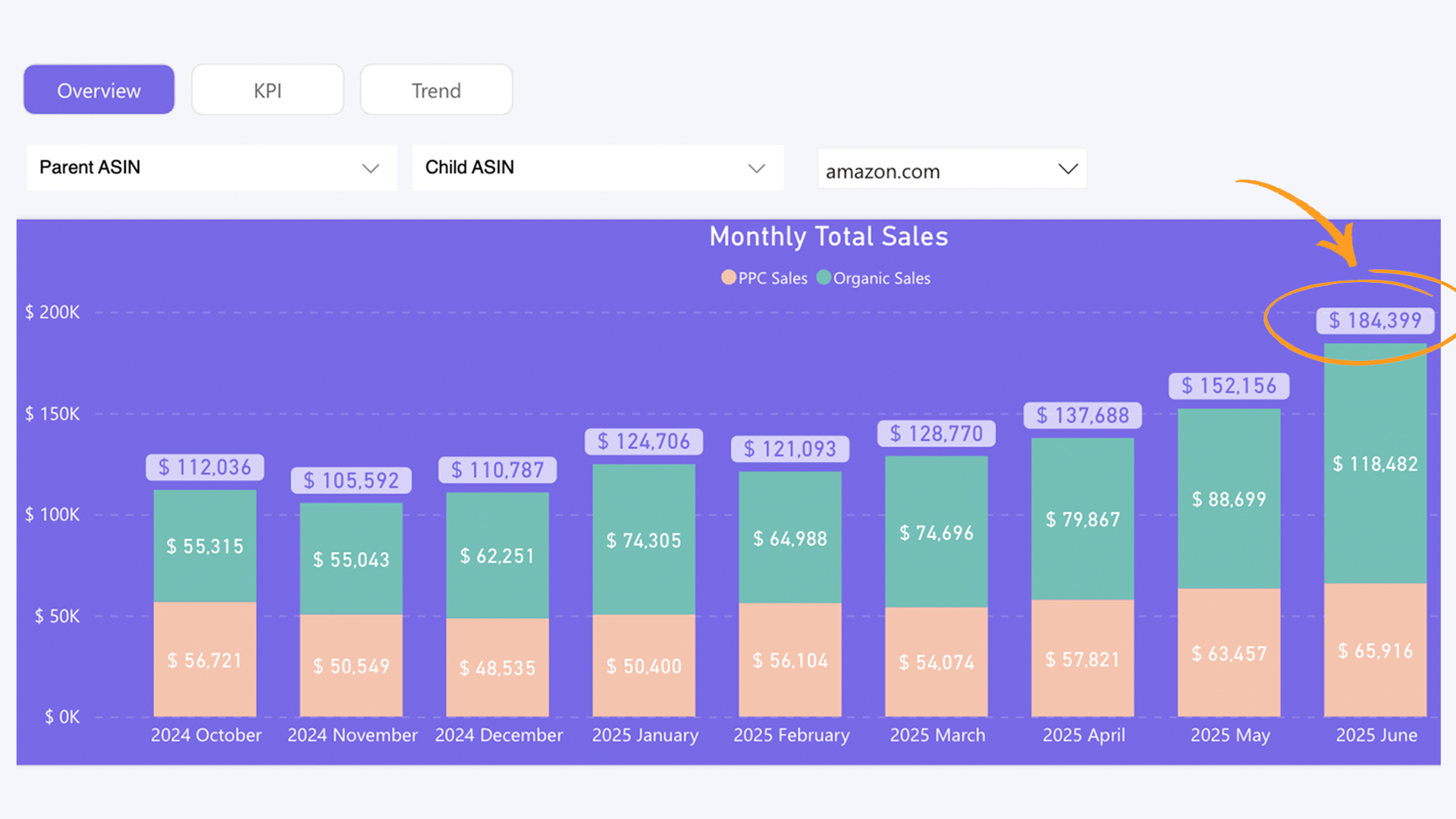The width and height of the screenshot is (1456, 819).
Task: Open the Trend tab
Action: pyautogui.click(x=436, y=89)
